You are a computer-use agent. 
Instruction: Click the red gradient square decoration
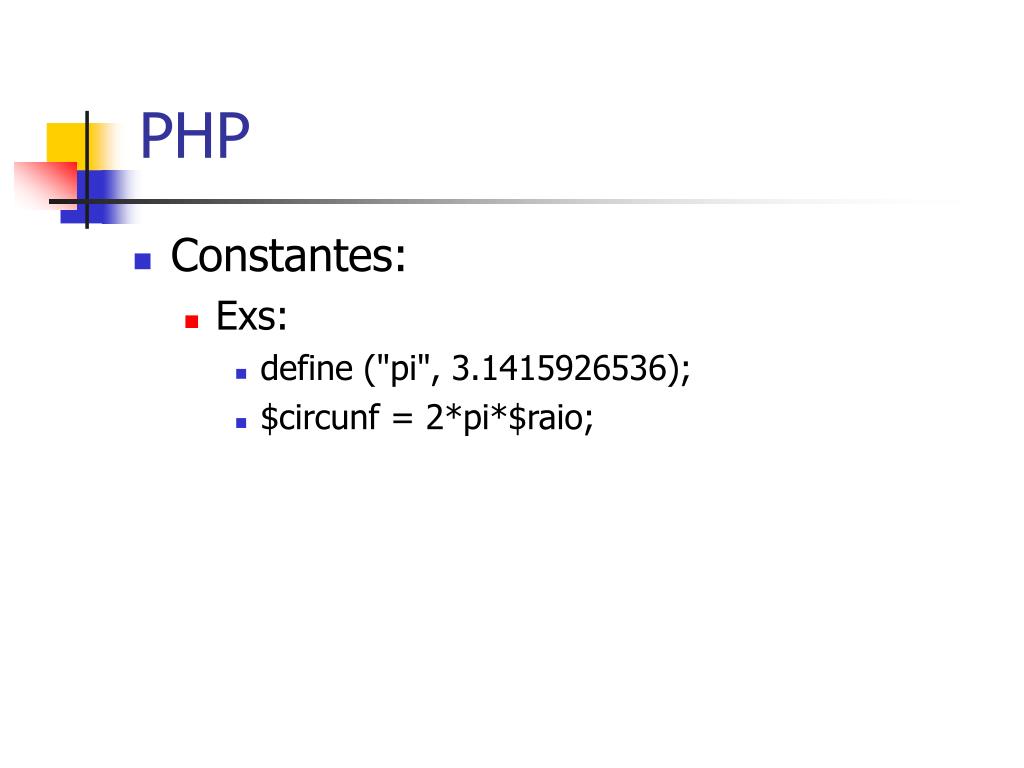point(46,184)
